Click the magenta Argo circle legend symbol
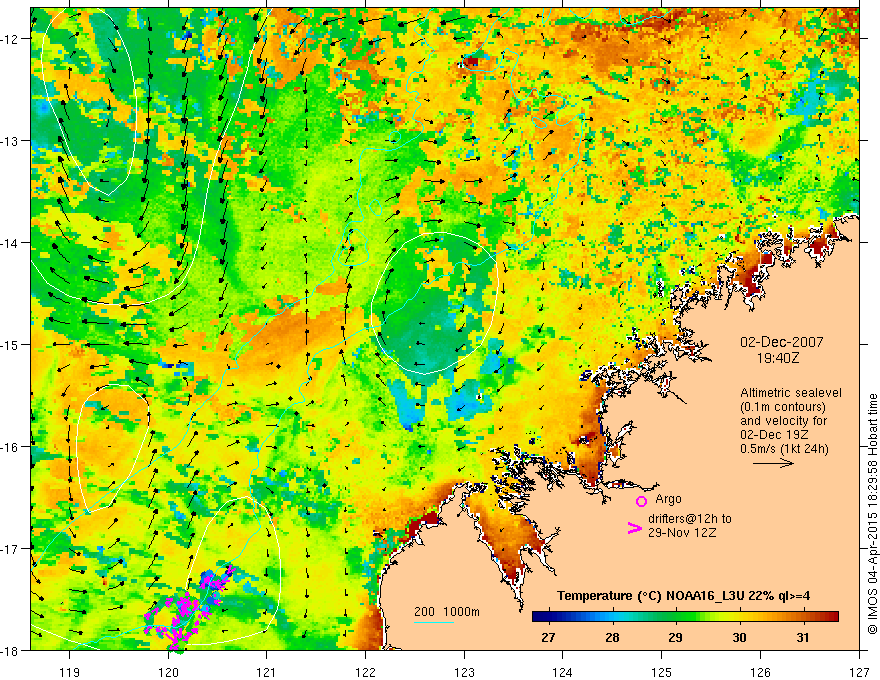Viewport: 880px width, 680px height. coord(641,501)
